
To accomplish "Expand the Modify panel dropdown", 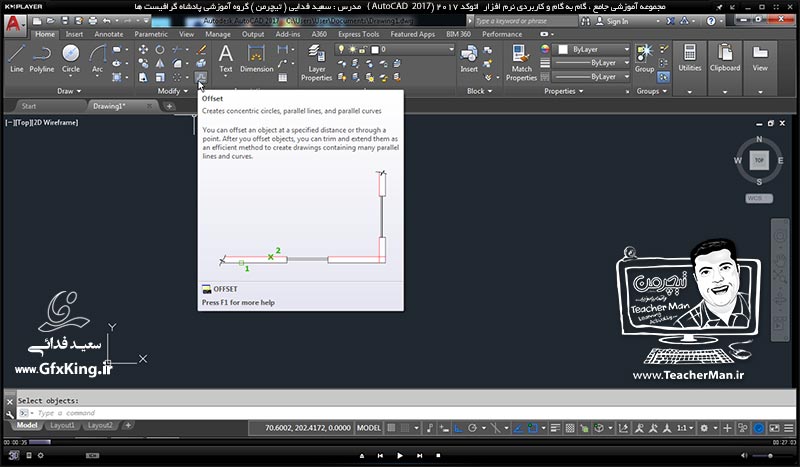I will tap(172, 91).
